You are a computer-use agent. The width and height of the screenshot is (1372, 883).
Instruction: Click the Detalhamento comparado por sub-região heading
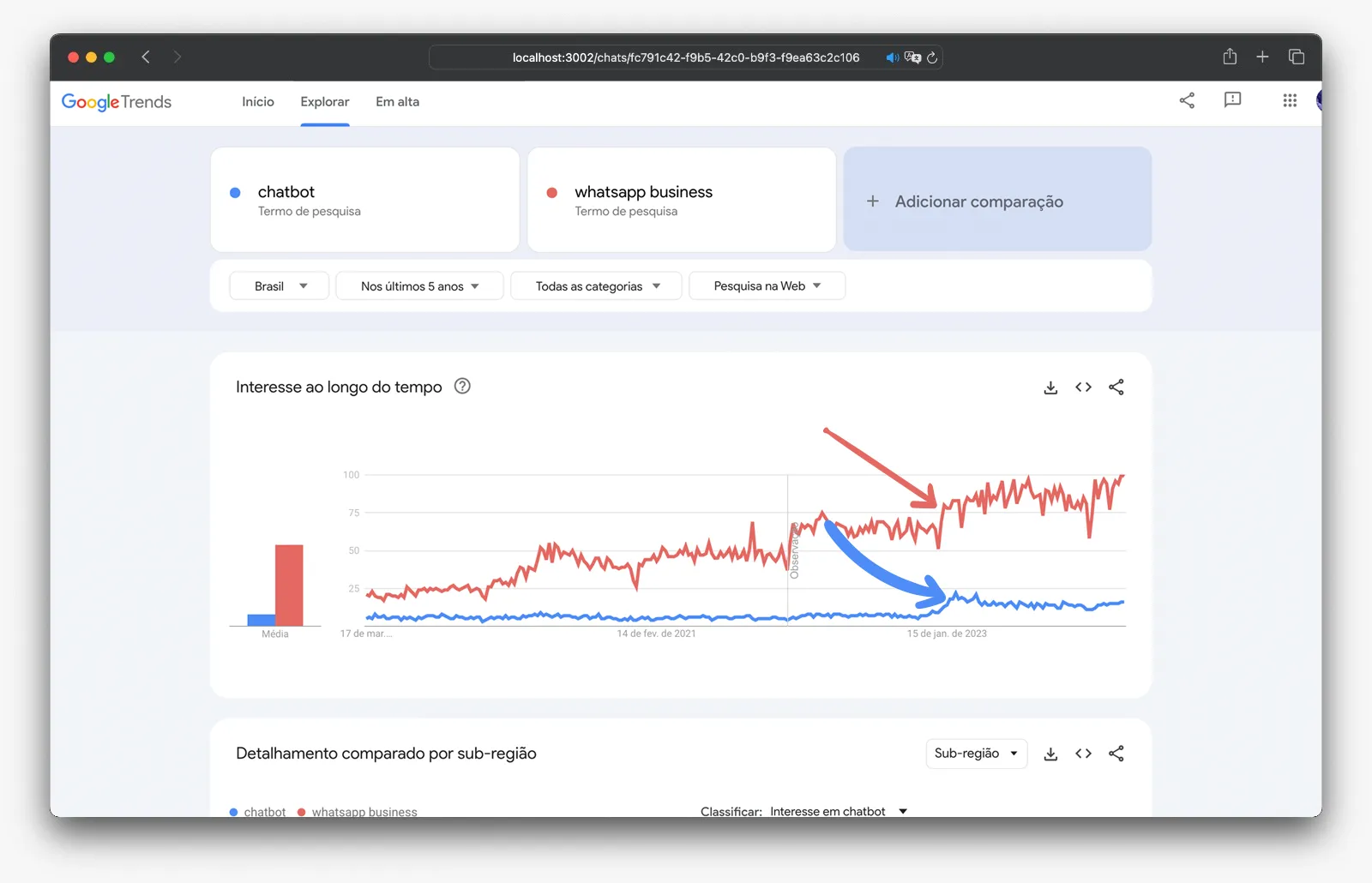click(x=386, y=754)
